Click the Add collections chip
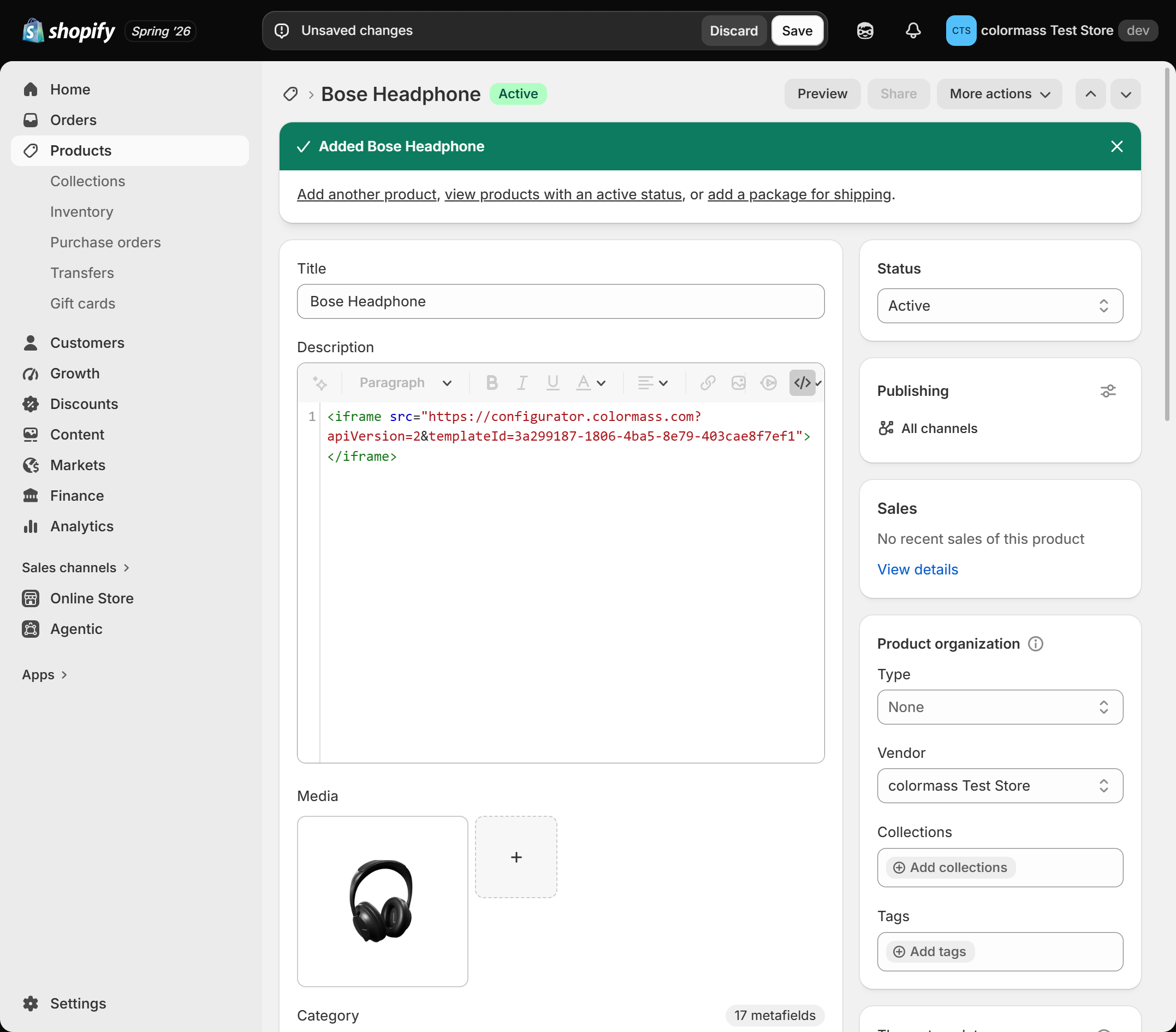 (951, 868)
